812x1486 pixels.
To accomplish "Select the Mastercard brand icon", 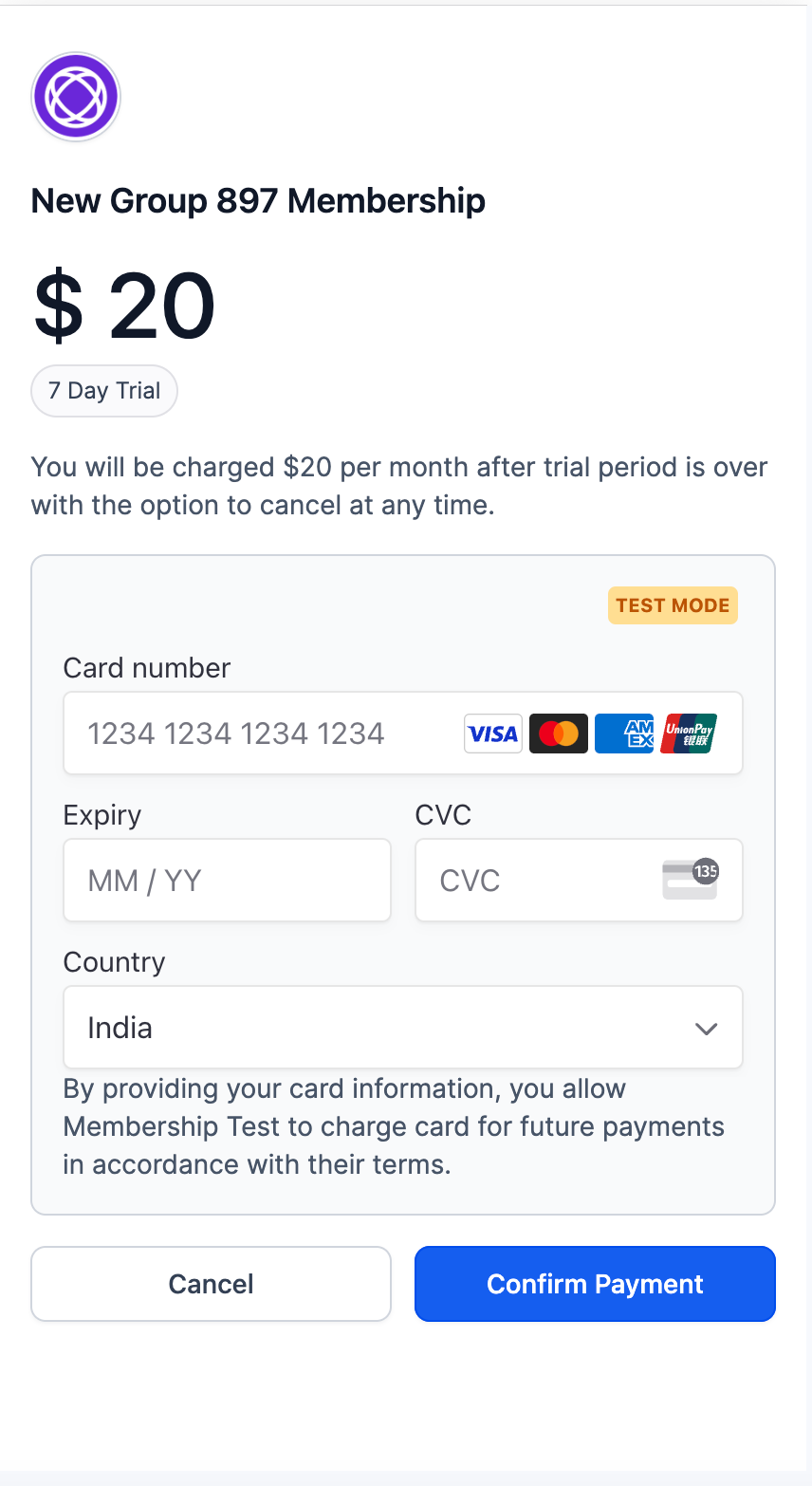I will coord(559,734).
